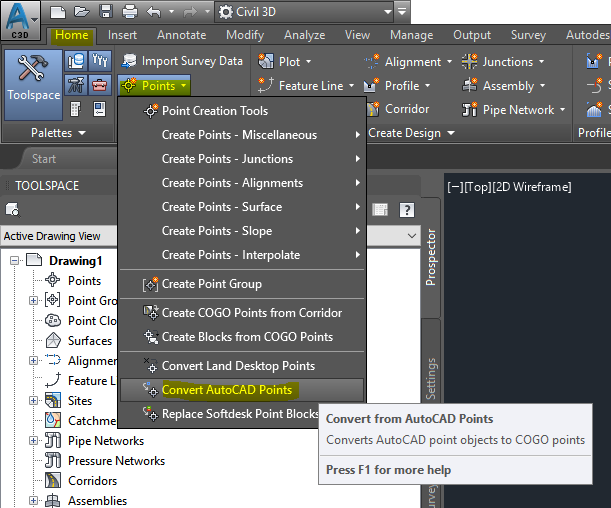Select Create Point Group menu item
This screenshot has width=611, height=508.
(242, 284)
